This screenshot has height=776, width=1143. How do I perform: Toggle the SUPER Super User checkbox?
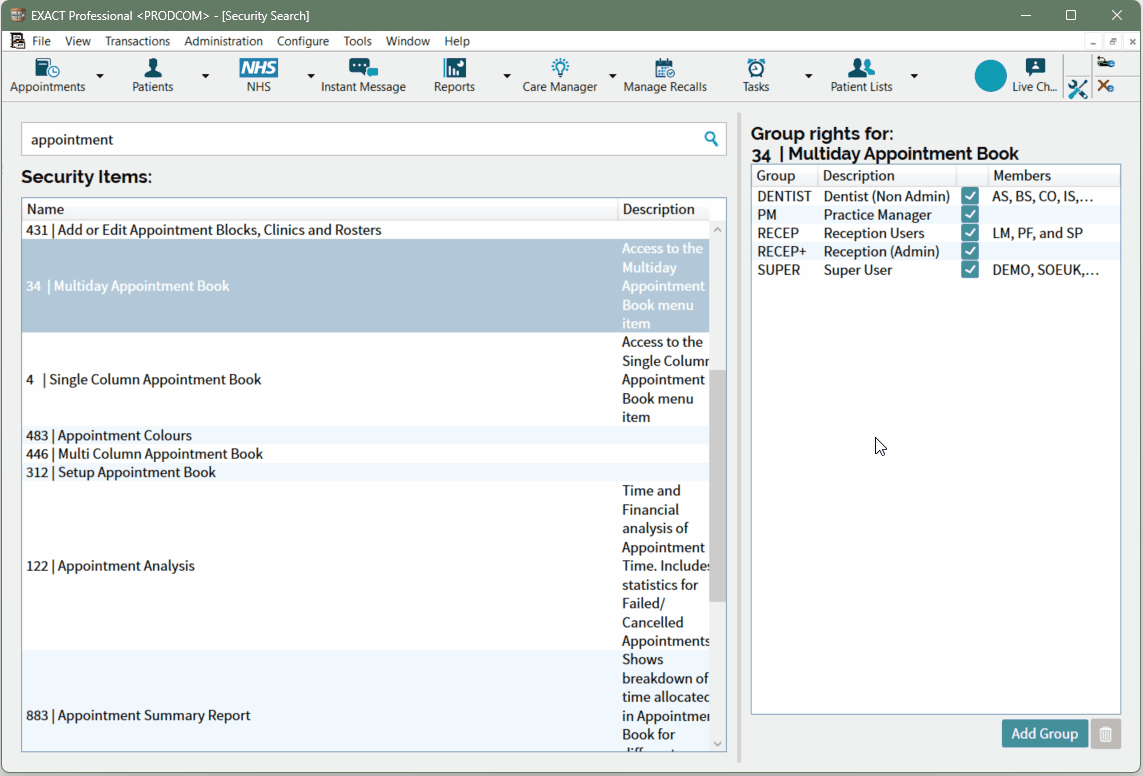(x=970, y=270)
